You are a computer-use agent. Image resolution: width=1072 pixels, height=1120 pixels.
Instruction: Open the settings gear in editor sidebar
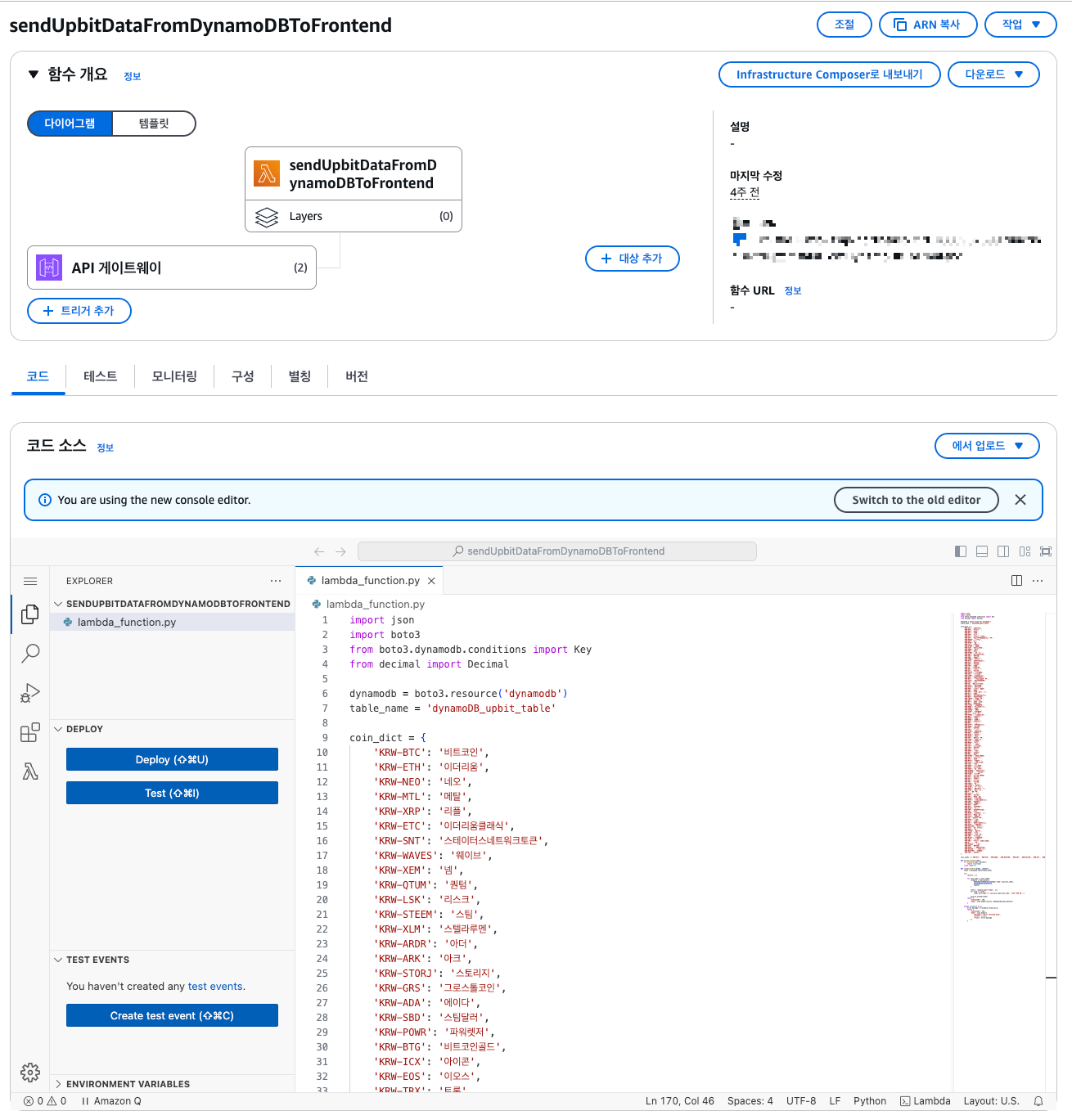30,1073
